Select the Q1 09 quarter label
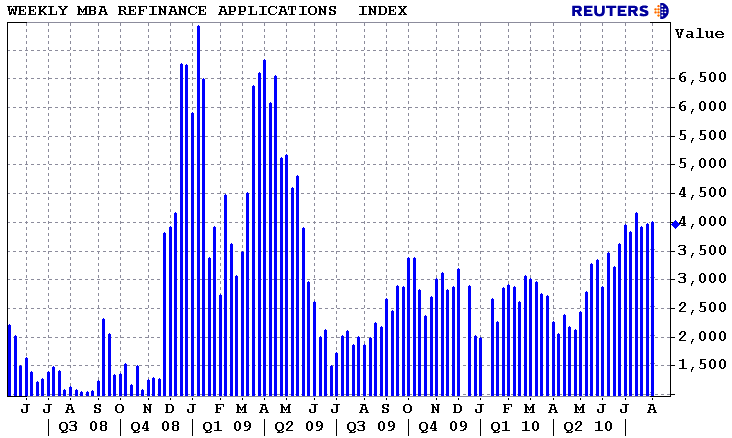This screenshot has width=732, height=438. coord(227,427)
